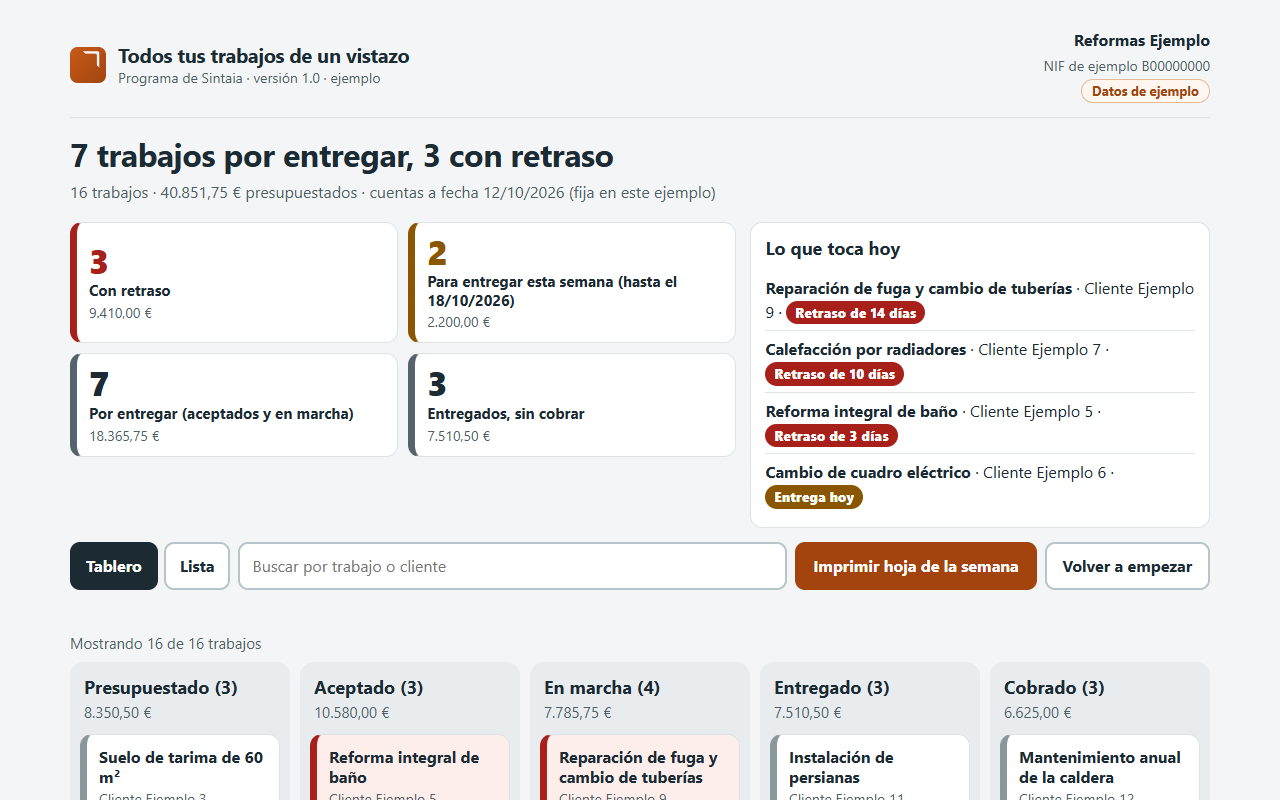Screen dimensions: 1280x800
Task: Click the Retraso de 10 días badge
Action: click(x=835, y=374)
